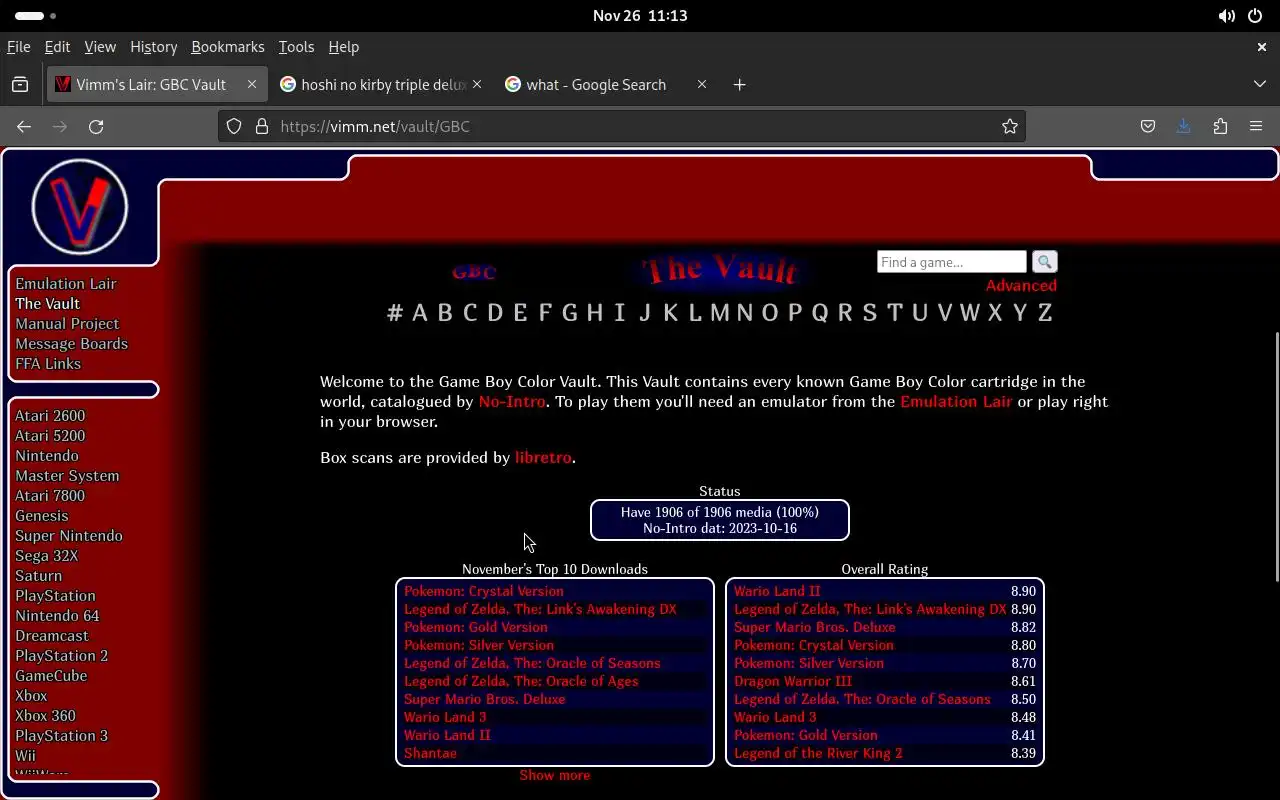Bookmark this page with the star icon
This screenshot has width=1280, height=800.
[x=1010, y=126]
